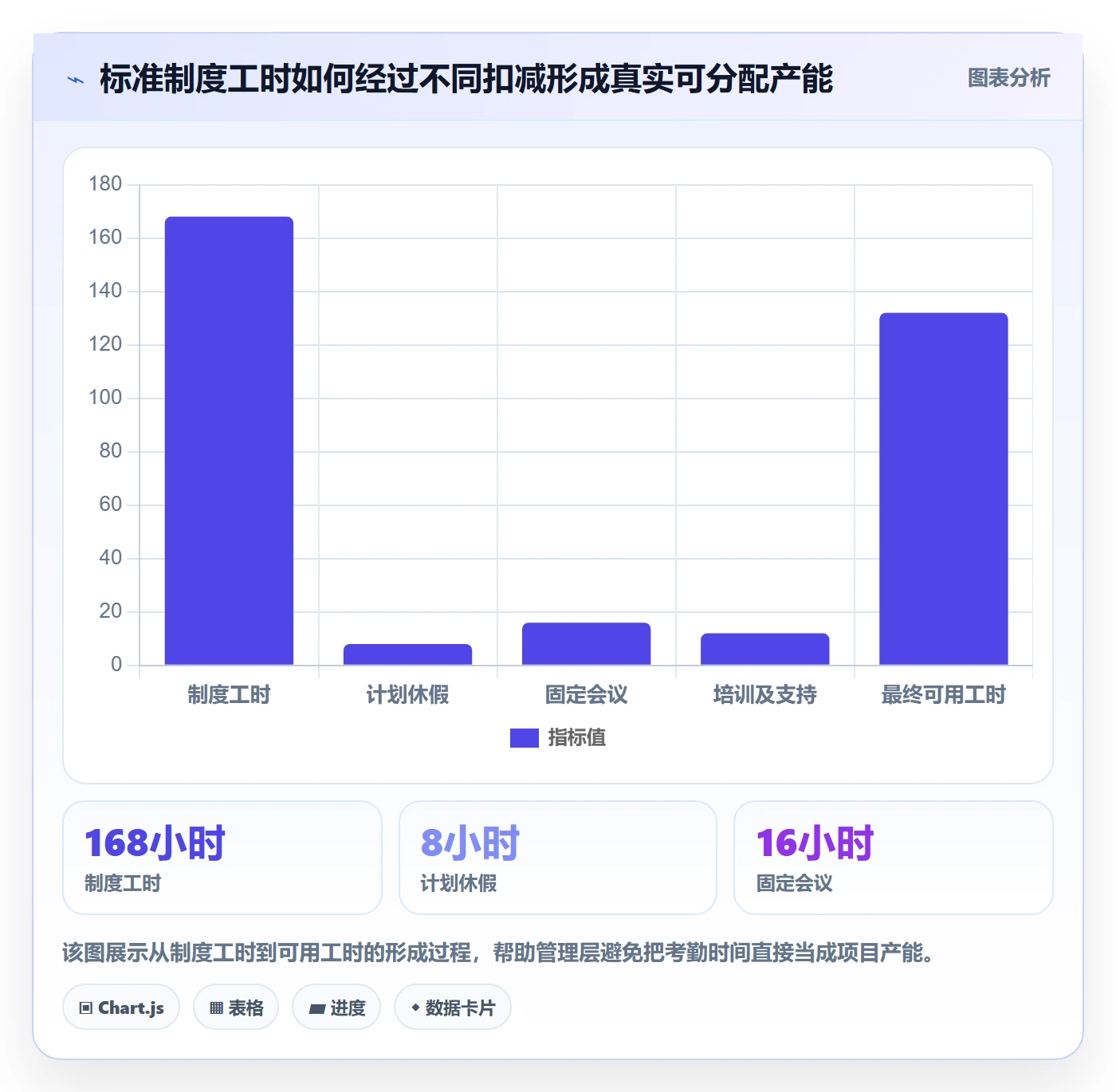The image size is (1116, 1092).
Task: Click the 制度工时 bar in the chart
Action: click(x=229, y=441)
